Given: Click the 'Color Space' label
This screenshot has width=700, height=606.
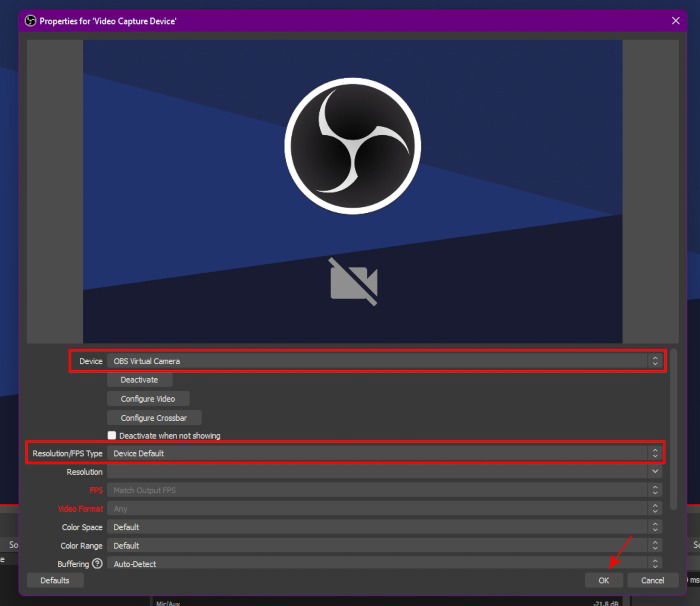Looking at the screenshot, I should (x=82, y=527).
